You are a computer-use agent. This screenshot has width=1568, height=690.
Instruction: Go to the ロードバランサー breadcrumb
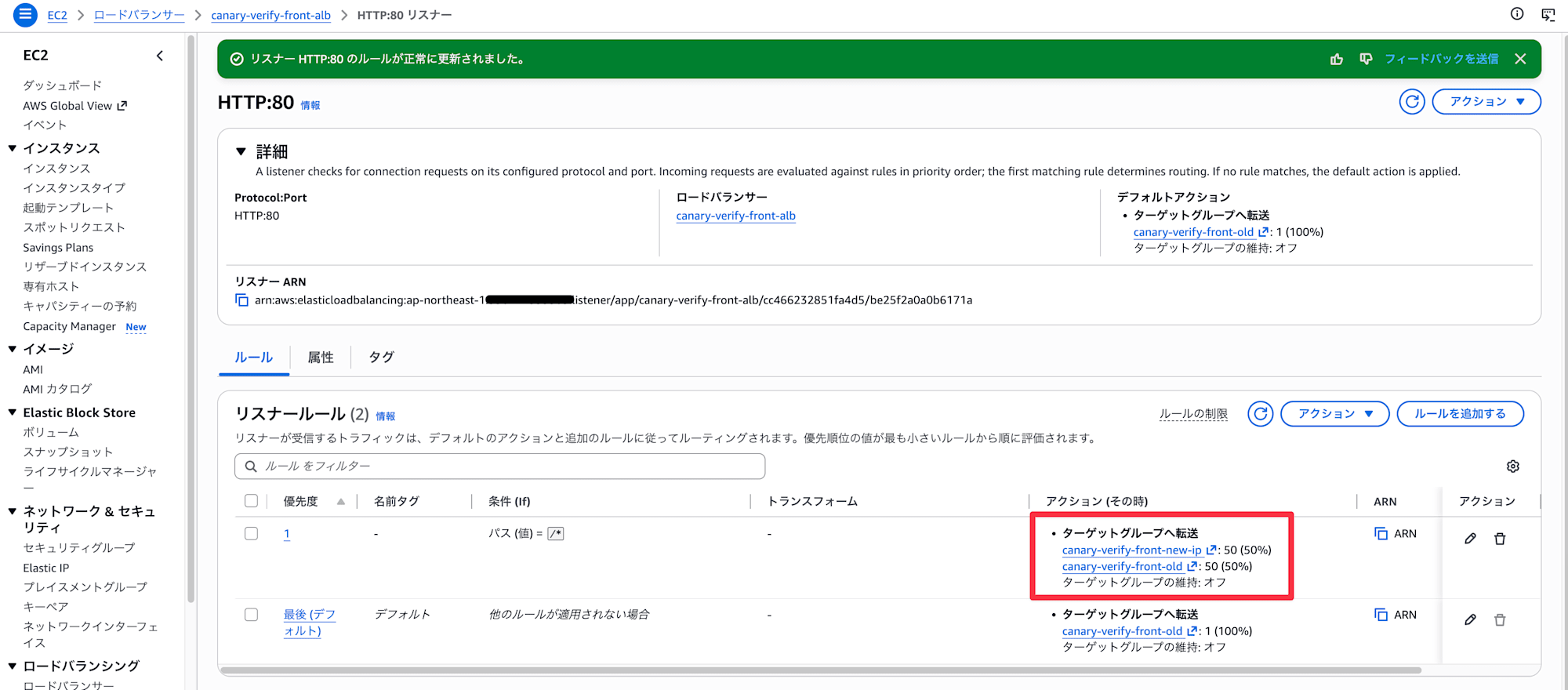(x=139, y=15)
